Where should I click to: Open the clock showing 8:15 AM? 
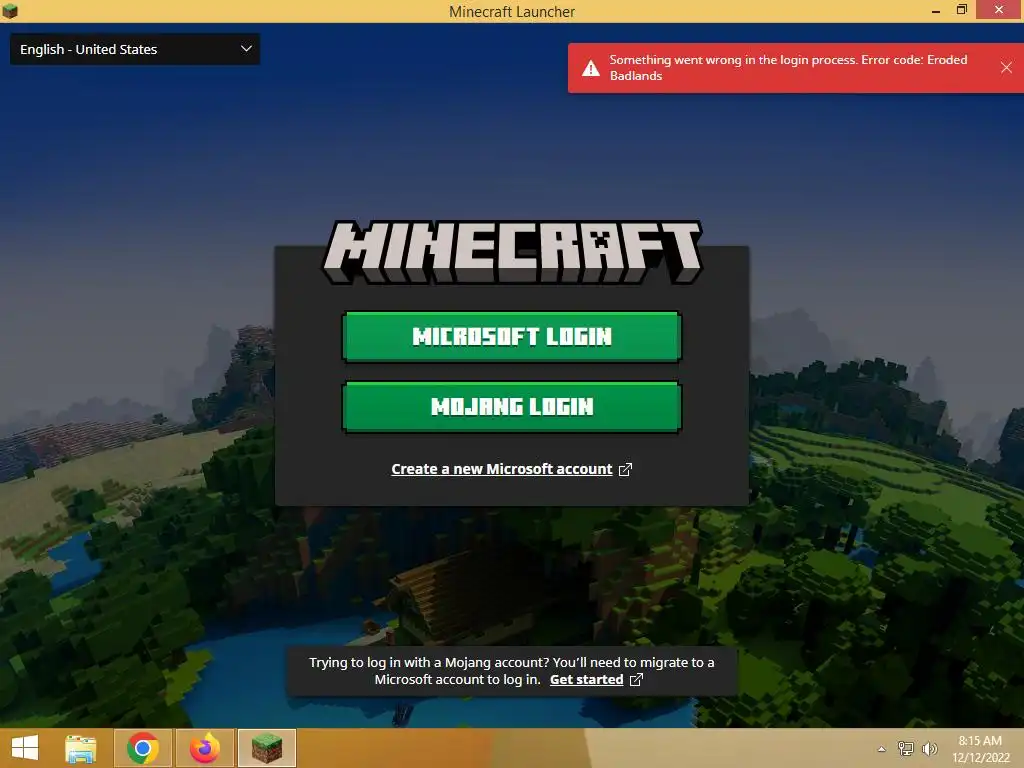point(980,741)
